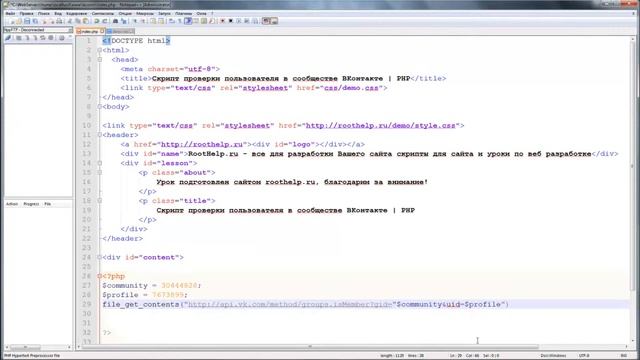Click the File column header in NppFTP queue

[x=48, y=204]
